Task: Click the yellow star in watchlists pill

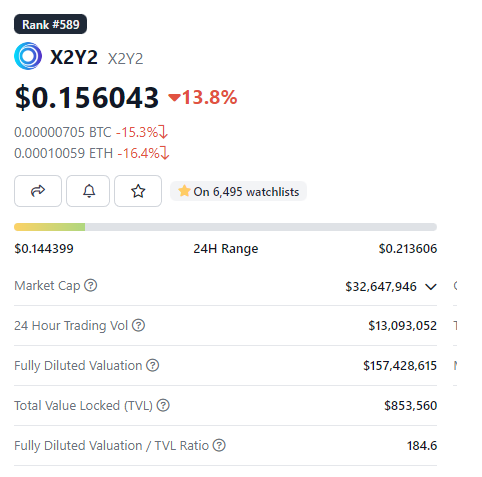Action: point(184,191)
